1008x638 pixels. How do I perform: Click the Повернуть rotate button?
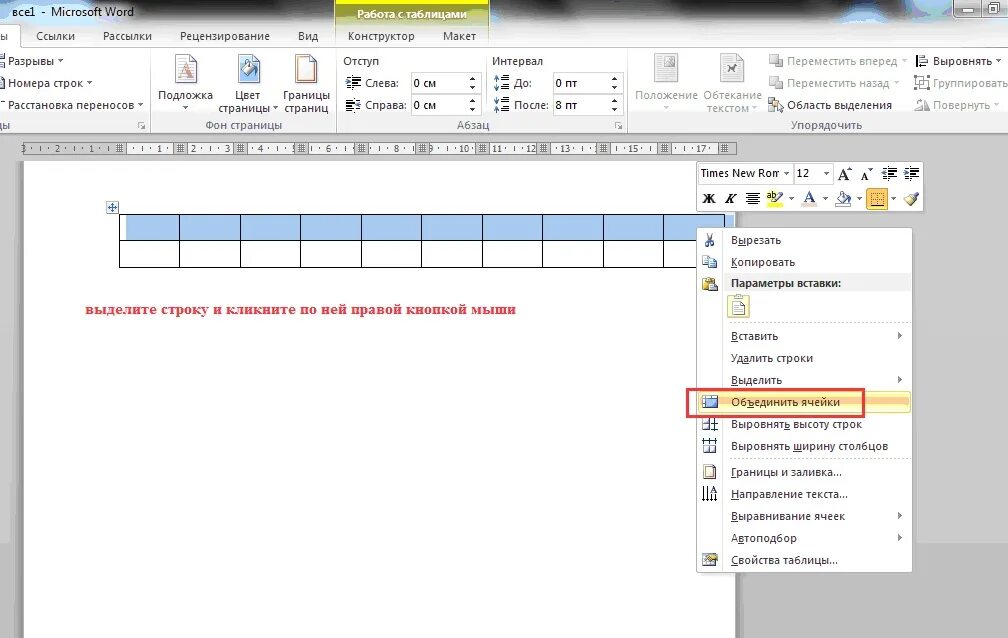[957, 105]
